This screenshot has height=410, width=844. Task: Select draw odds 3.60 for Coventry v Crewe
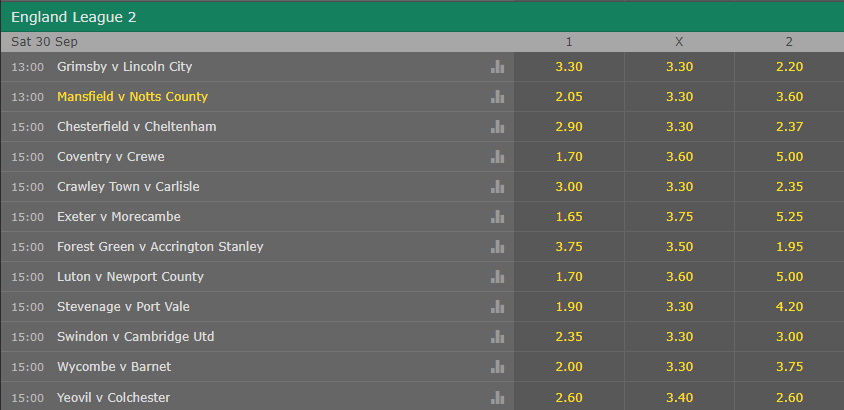click(679, 157)
